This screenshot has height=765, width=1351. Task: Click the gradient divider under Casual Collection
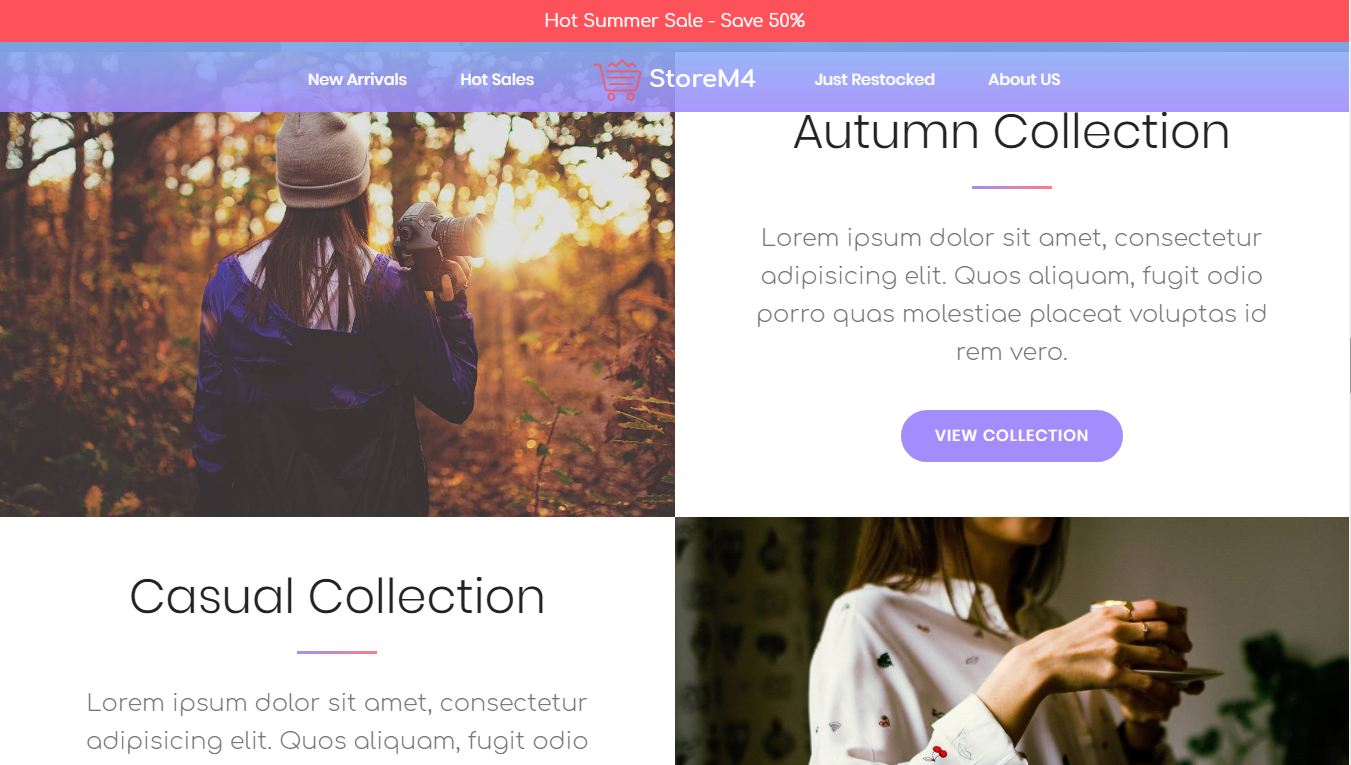click(337, 652)
